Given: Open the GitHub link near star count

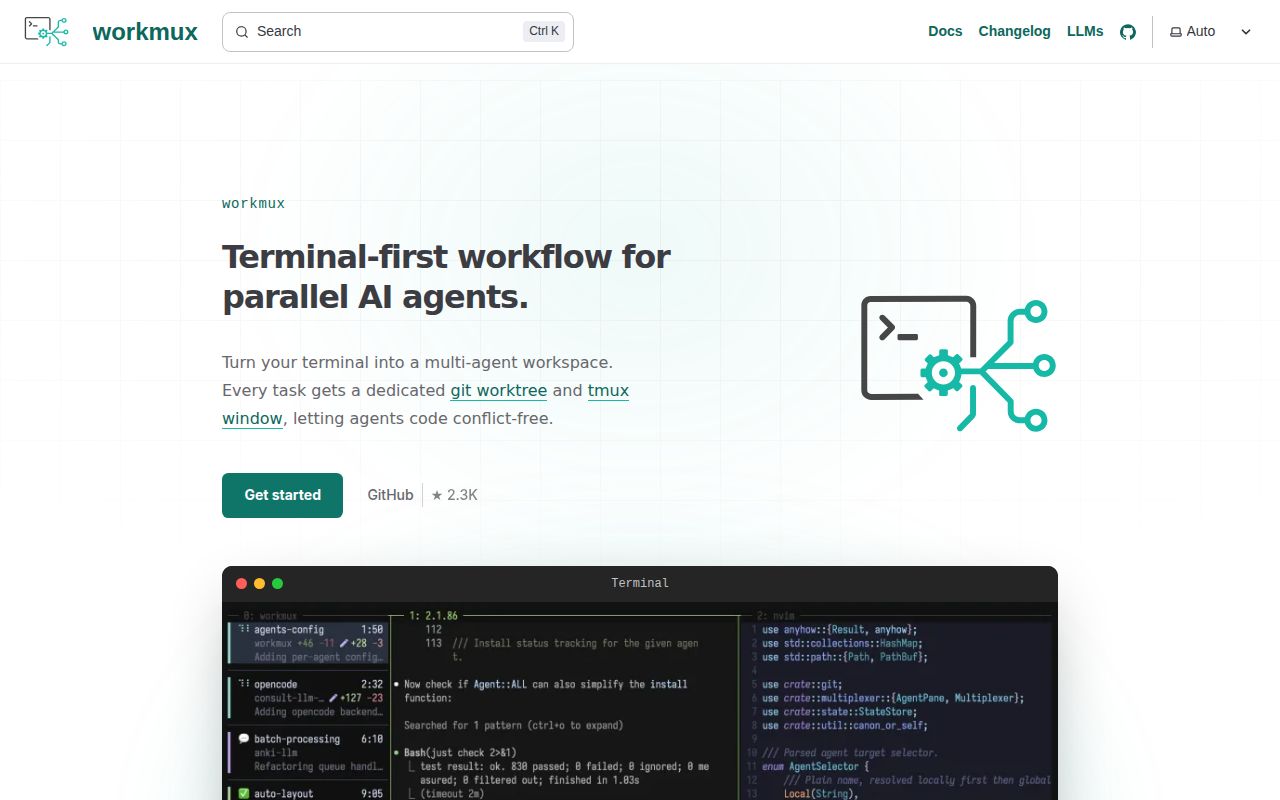Looking at the screenshot, I should click(390, 495).
